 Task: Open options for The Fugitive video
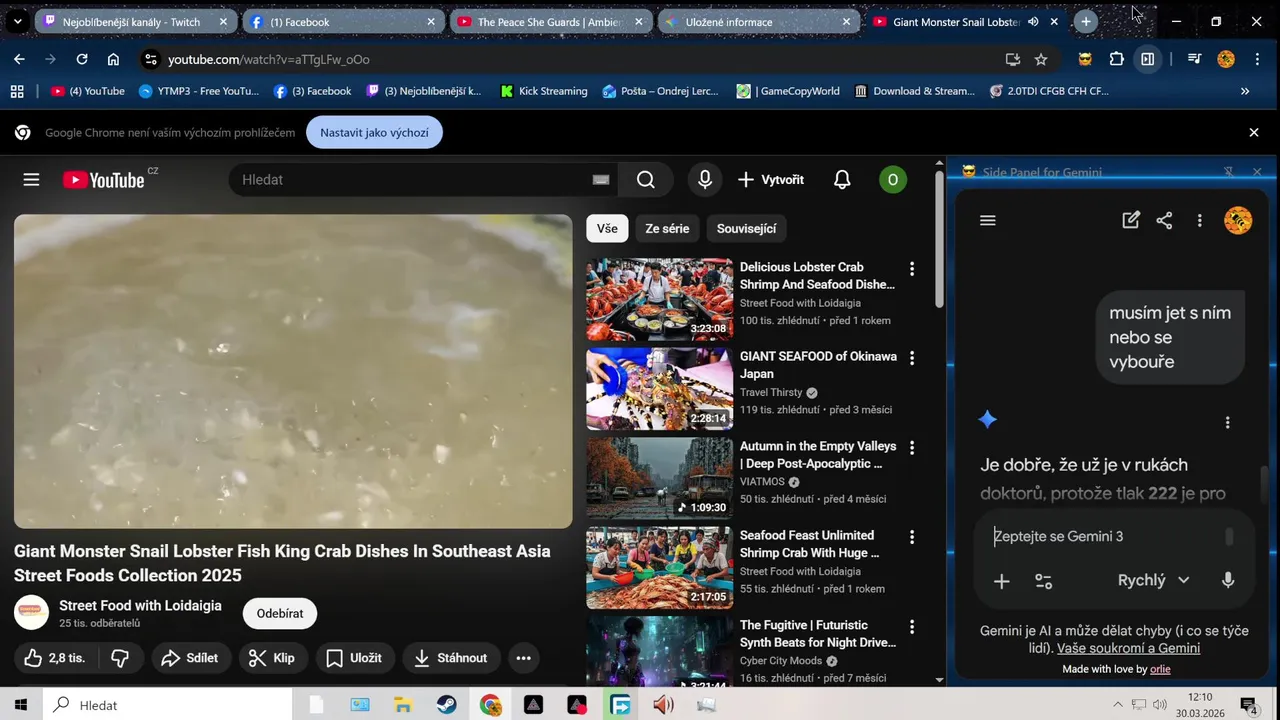(x=911, y=627)
